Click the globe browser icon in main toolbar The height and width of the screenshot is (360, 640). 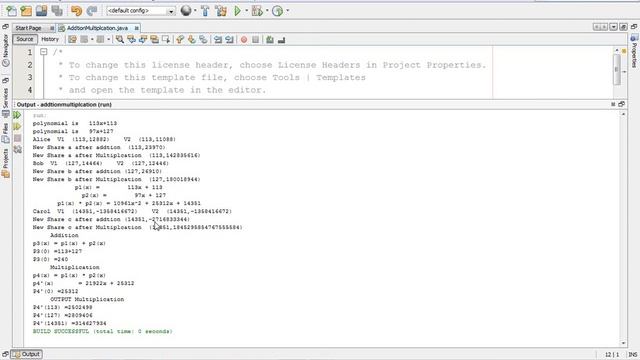click(x=186, y=11)
